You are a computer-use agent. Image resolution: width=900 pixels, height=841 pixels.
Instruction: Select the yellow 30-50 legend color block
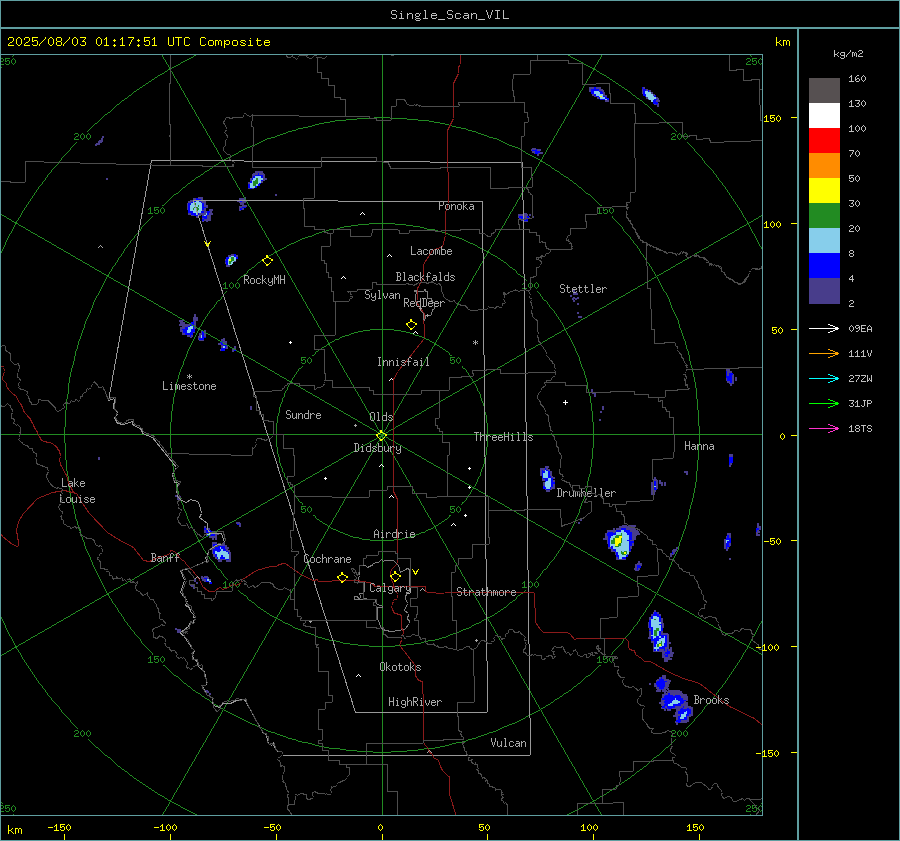point(824,191)
